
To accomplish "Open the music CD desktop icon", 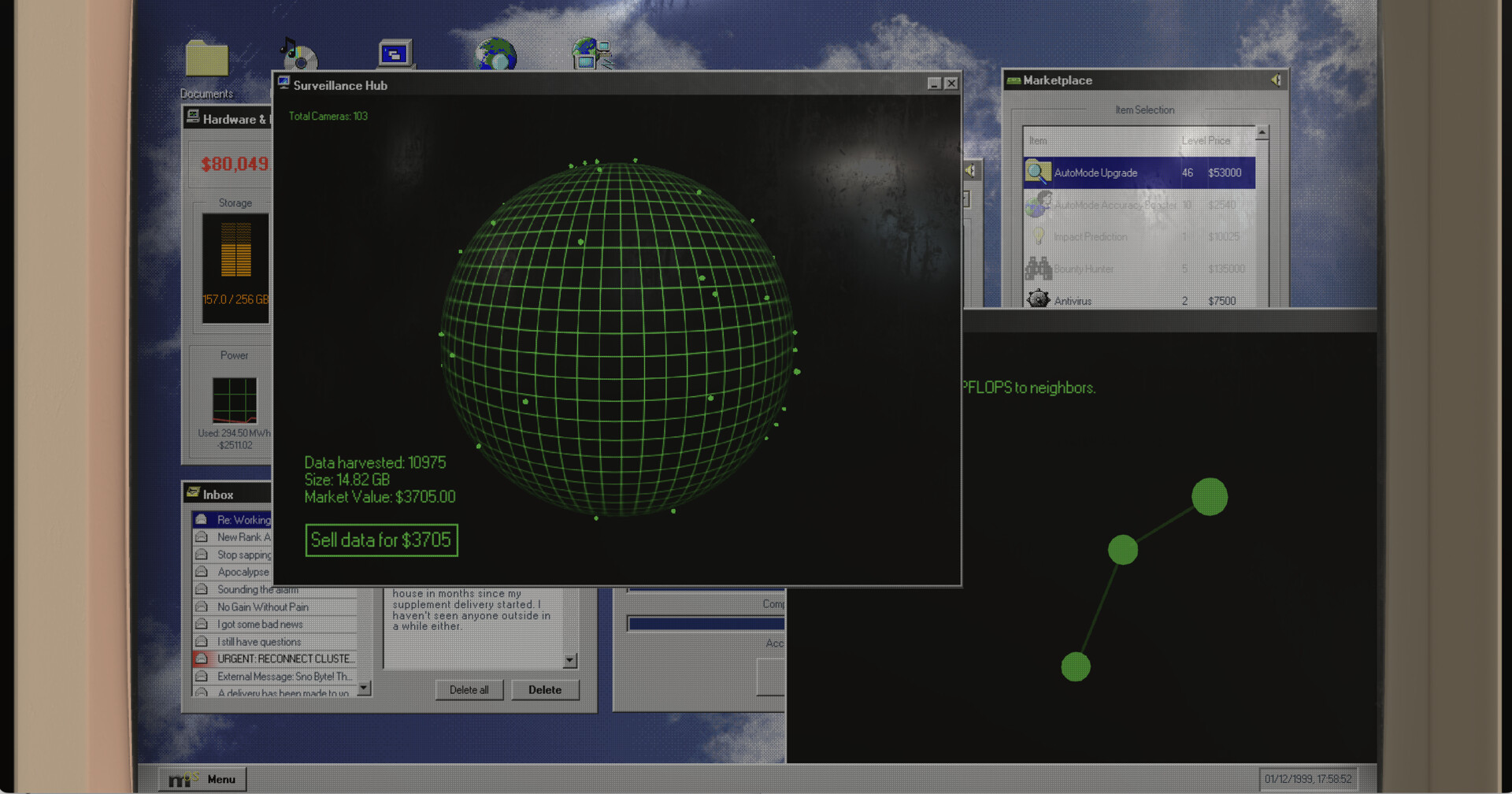I will tap(298, 54).
